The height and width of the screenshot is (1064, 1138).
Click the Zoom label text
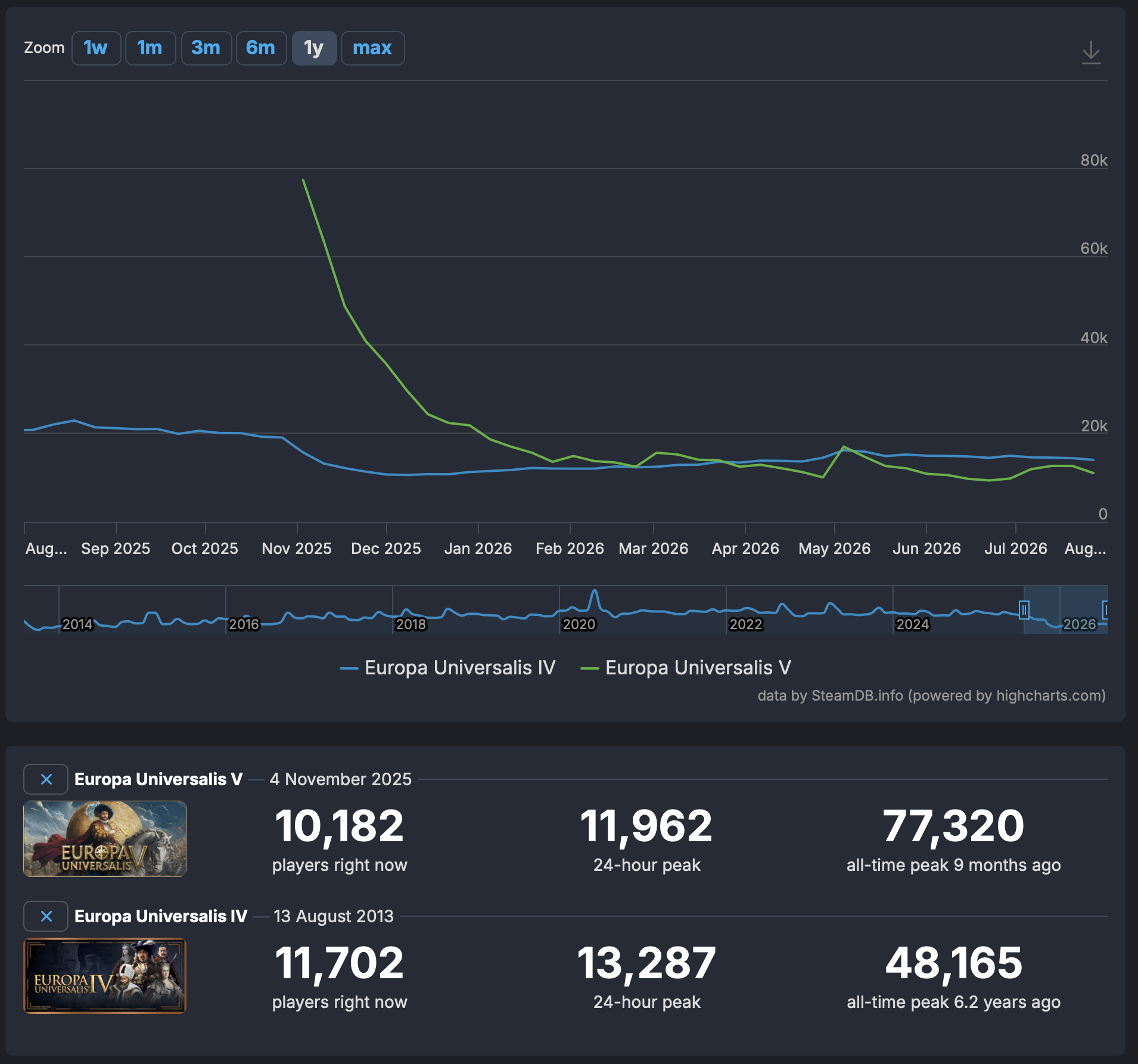(x=44, y=48)
